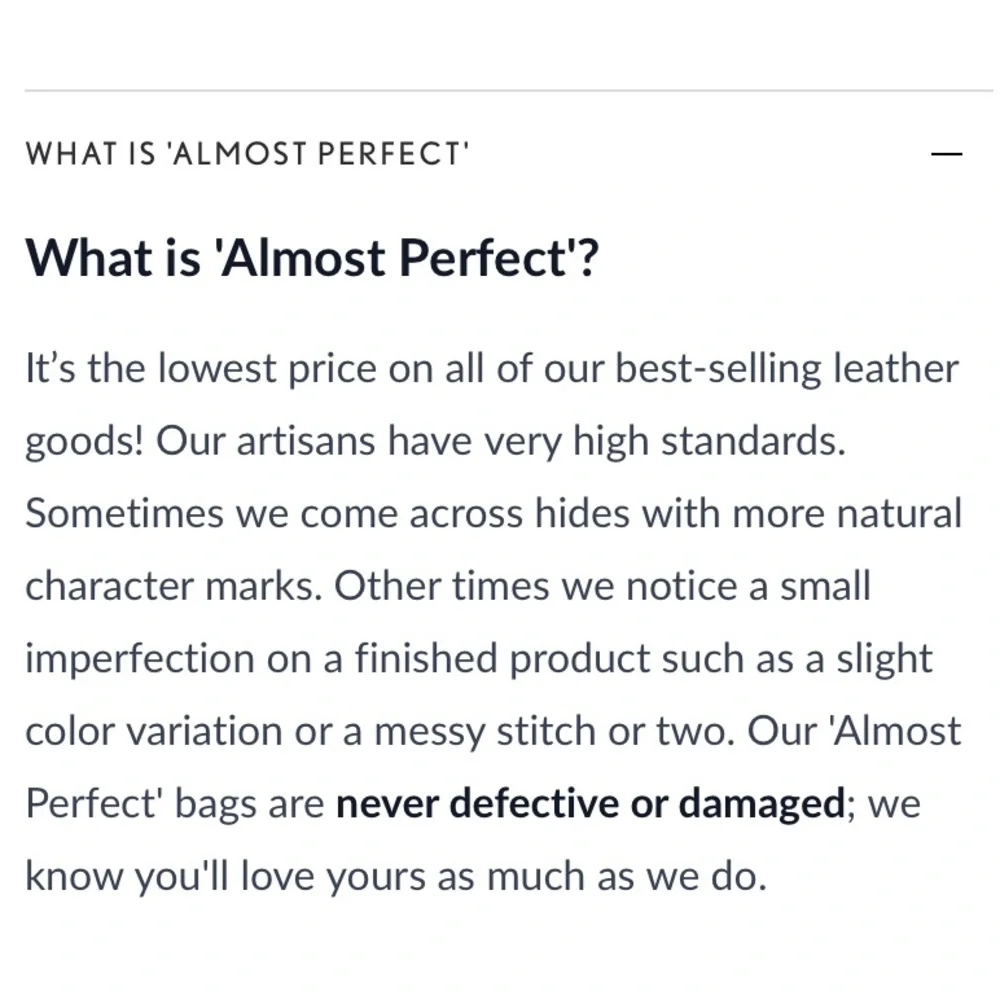The image size is (1000, 1000).
Task: Click the final line "know you'll love yours"
Action: pyautogui.click(x=395, y=877)
